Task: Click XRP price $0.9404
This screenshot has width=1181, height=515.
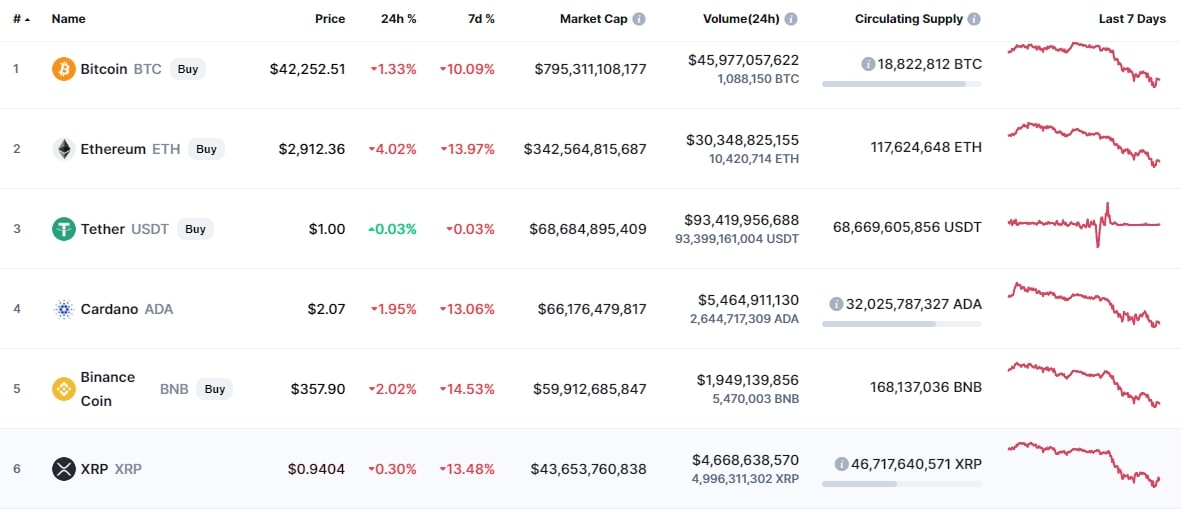Action: (316, 469)
